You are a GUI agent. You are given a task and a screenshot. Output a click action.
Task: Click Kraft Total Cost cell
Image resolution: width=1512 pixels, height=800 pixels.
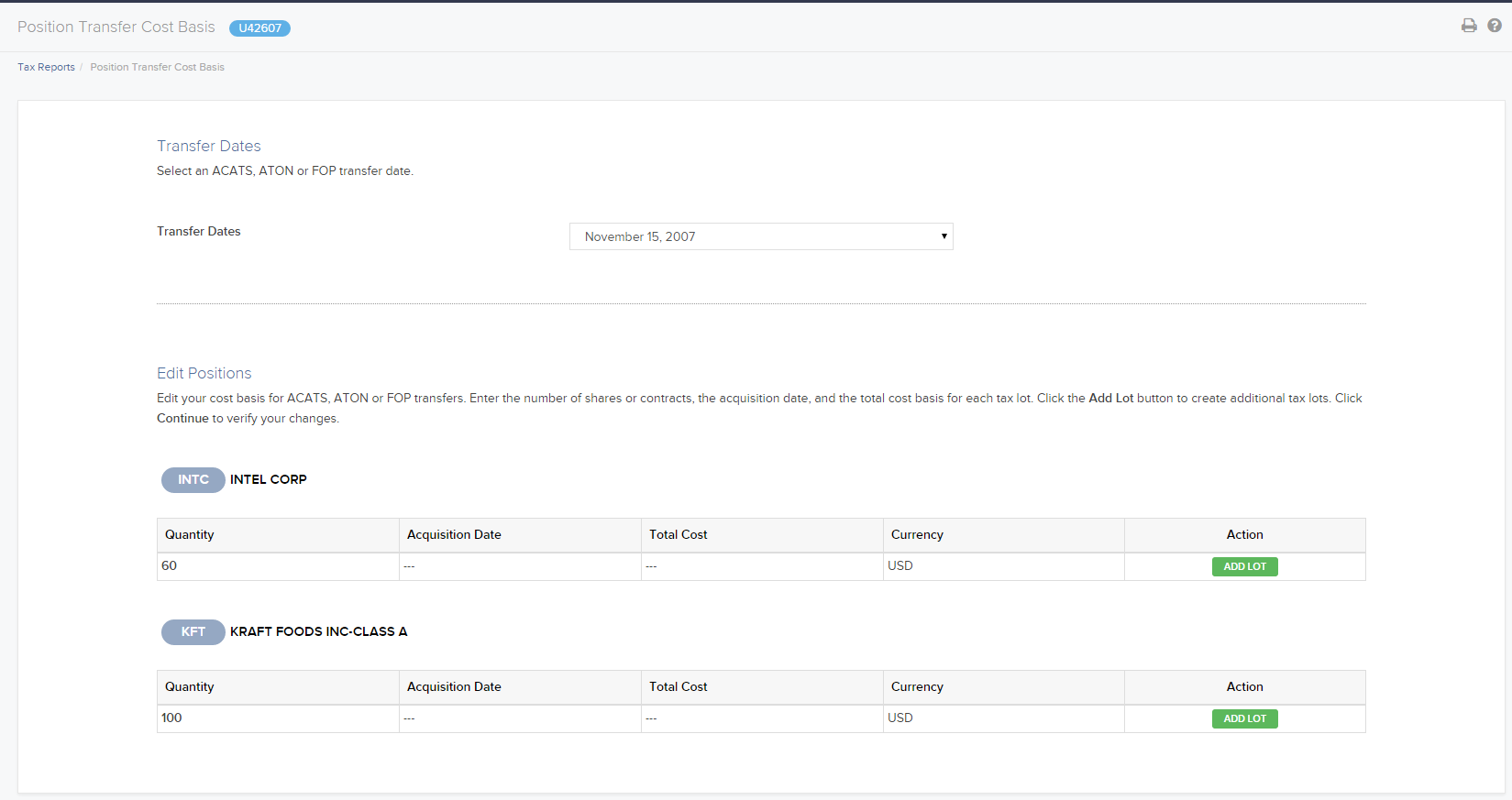(762, 718)
